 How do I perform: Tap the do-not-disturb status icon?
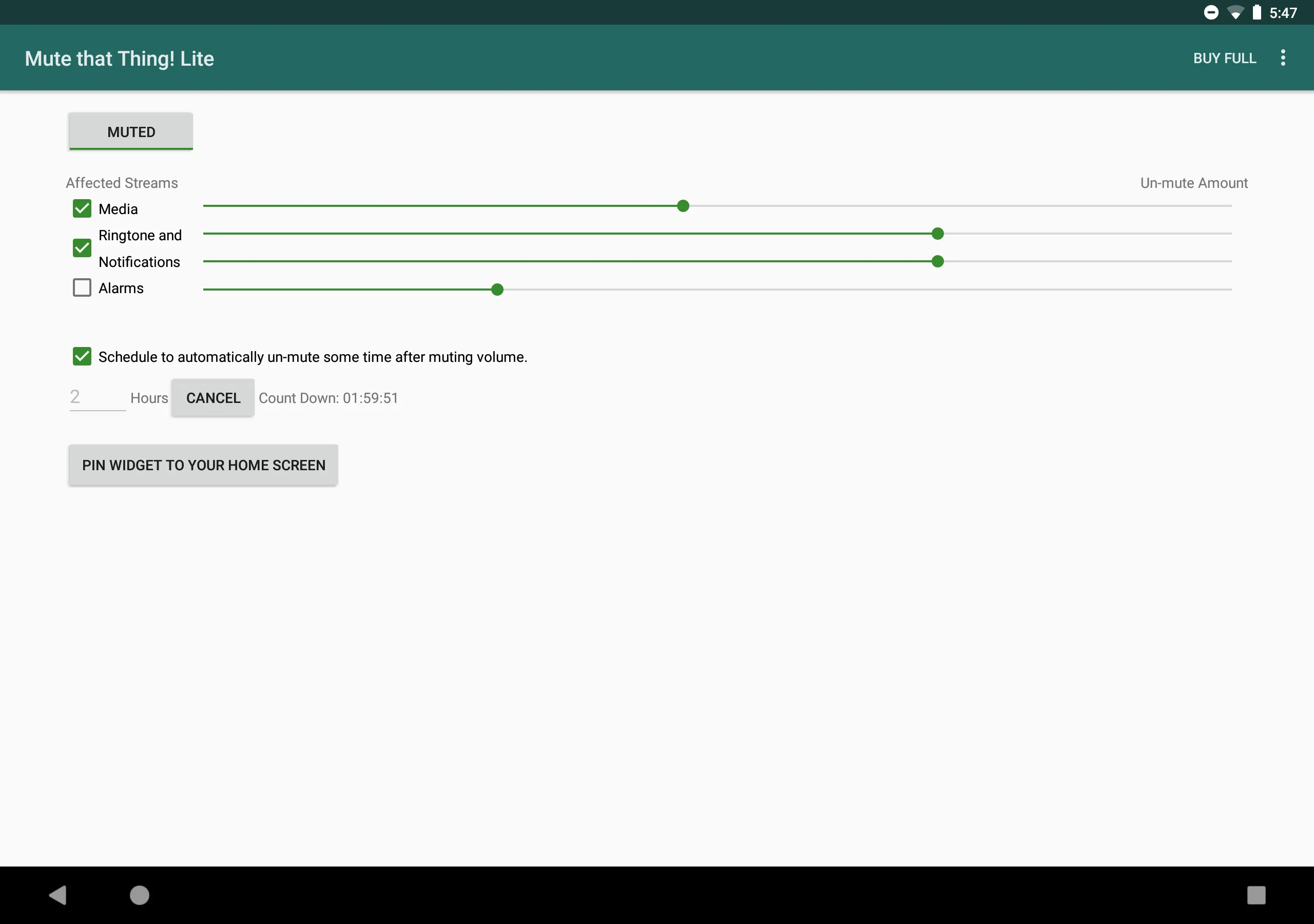pos(1211,12)
